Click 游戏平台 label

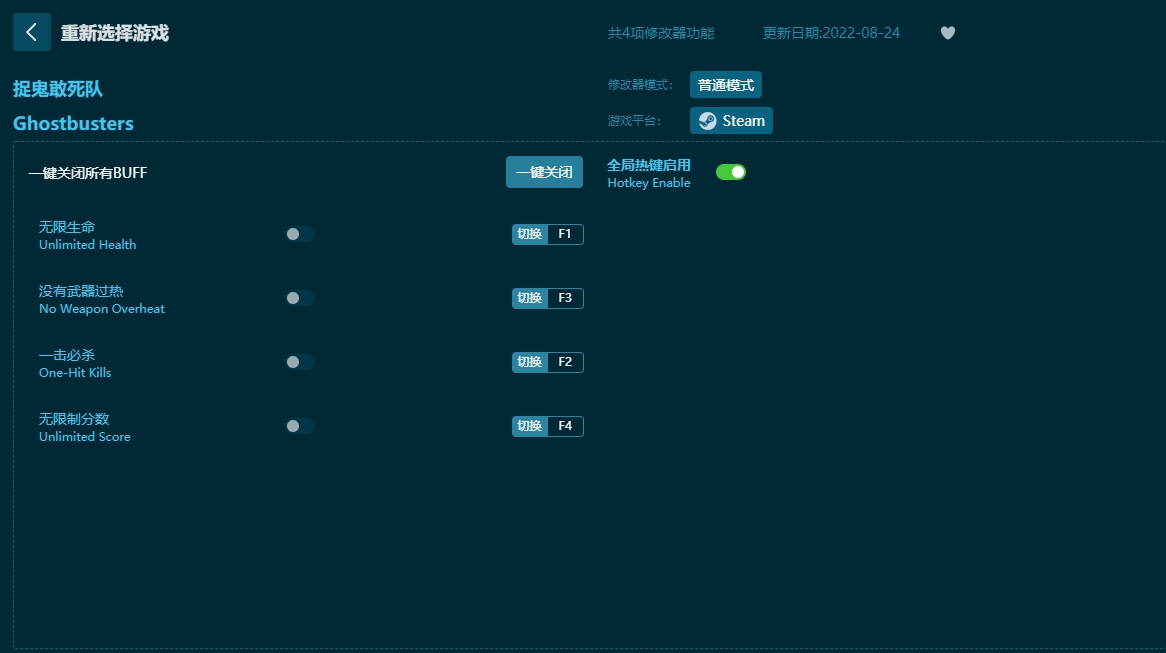(634, 120)
